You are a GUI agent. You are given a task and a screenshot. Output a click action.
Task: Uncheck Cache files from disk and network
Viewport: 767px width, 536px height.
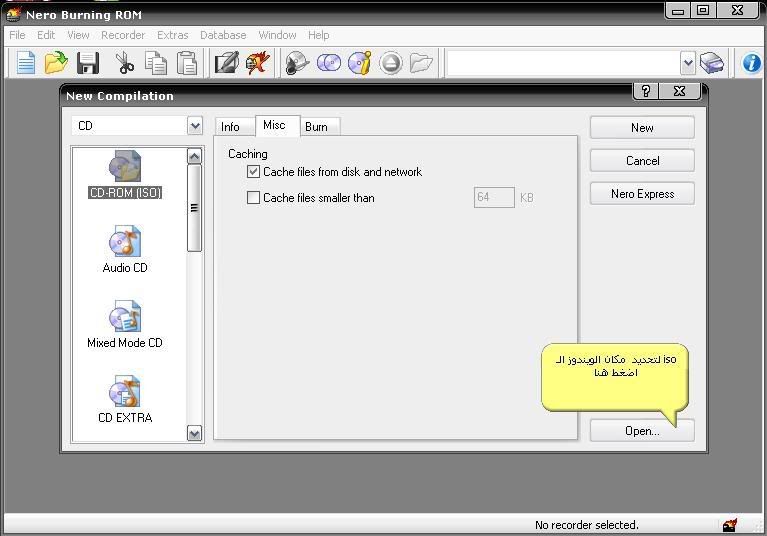(x=253, y=172)
